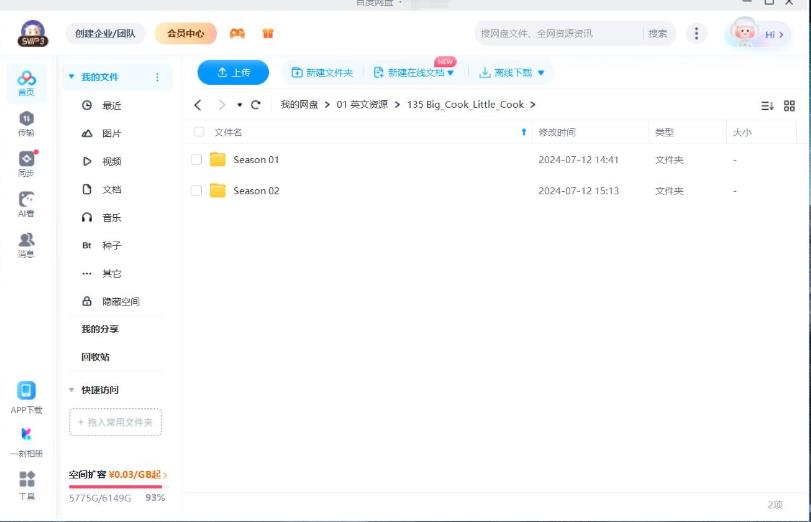Click the 上传 upload button
This screenshot has height=522, width=811.
[233, 72]
